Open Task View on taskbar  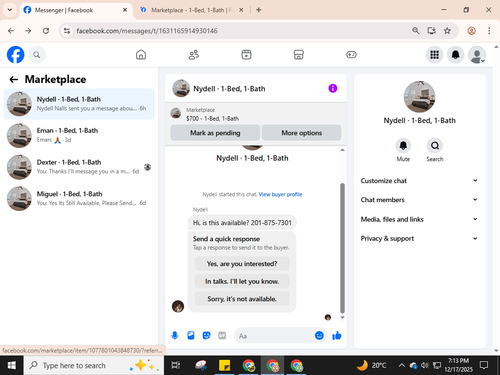pos(176,365)
